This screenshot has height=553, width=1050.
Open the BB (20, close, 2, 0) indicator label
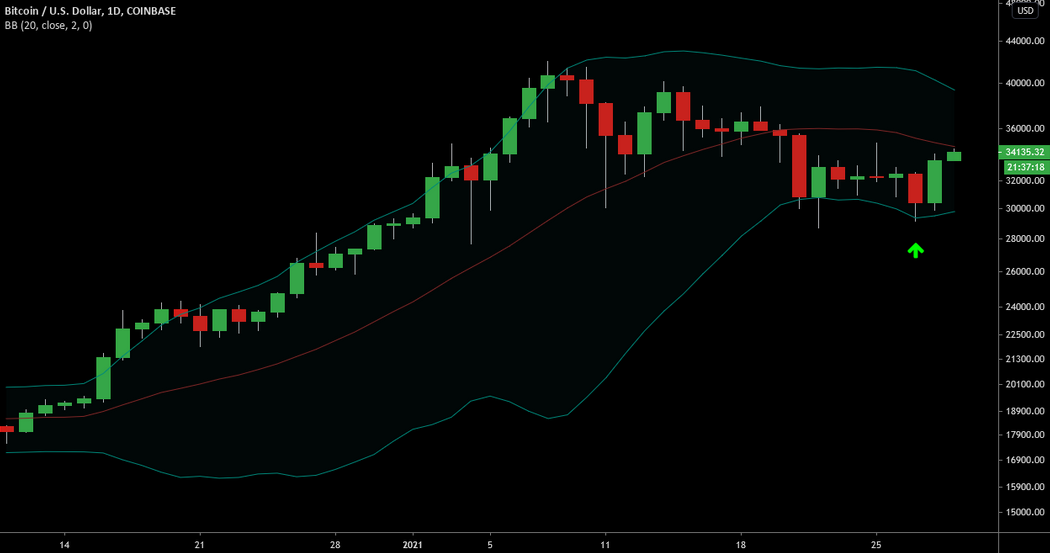[48, 25]
